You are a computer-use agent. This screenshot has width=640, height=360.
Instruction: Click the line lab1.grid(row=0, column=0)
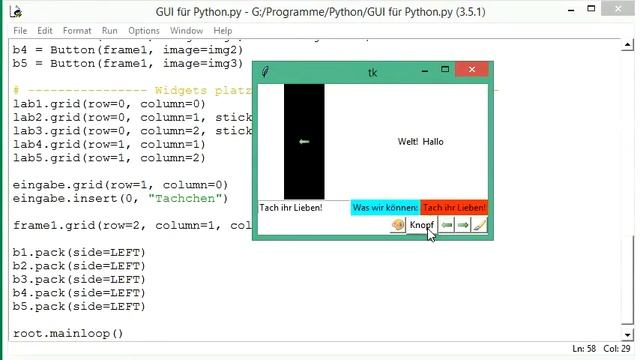tap(109, 104)
